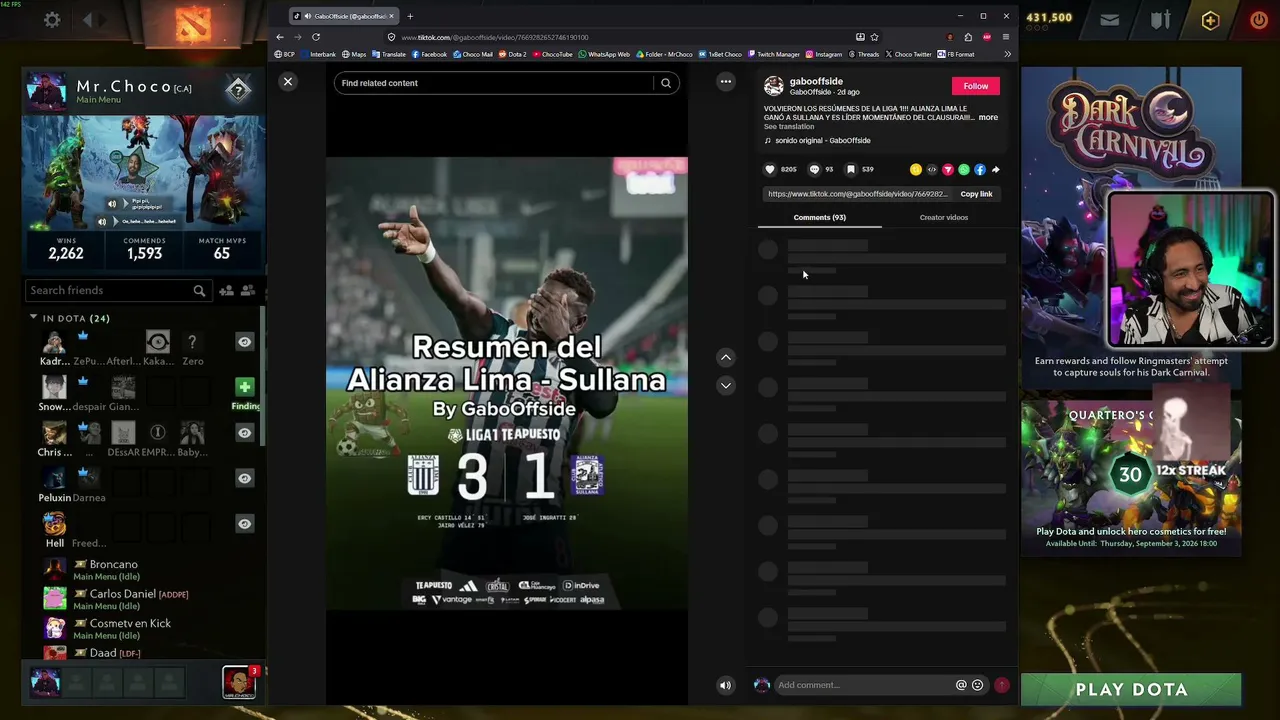Open the Dota Plus gold badge

pyautogui.click(x=1210, y=20)
